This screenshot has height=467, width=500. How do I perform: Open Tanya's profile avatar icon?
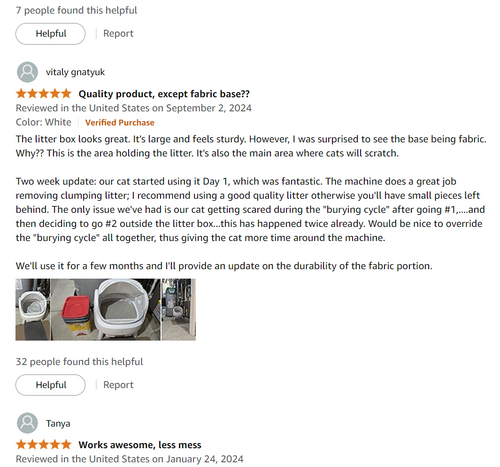pos(27,423)
